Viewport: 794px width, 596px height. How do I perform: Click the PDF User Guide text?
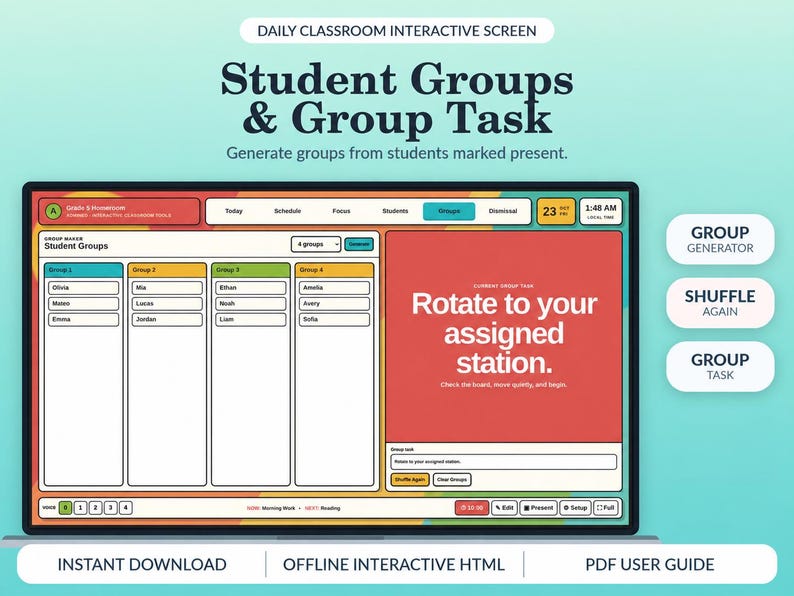tap(650, 564)
